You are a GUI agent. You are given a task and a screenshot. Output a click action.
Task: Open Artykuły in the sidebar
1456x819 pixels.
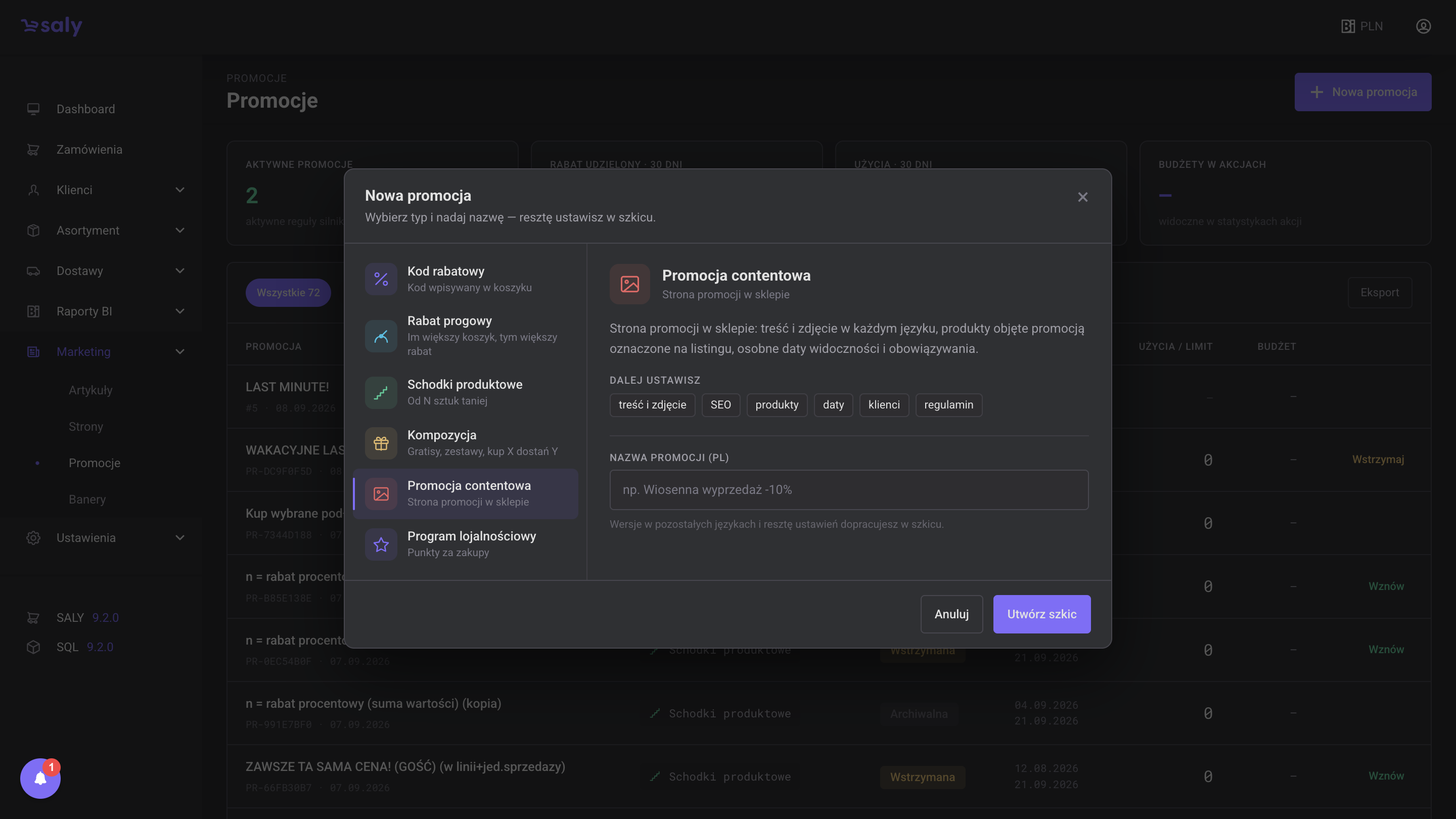90,390
